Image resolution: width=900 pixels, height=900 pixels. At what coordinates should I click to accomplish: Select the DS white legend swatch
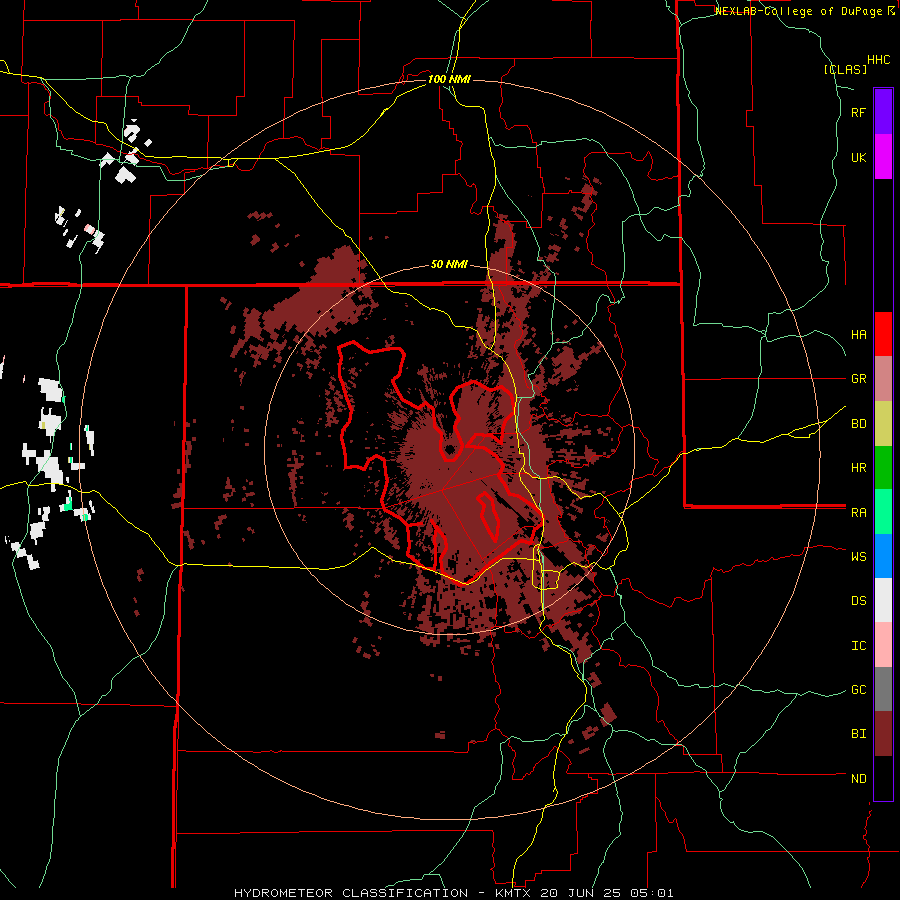tap(883, 600)
